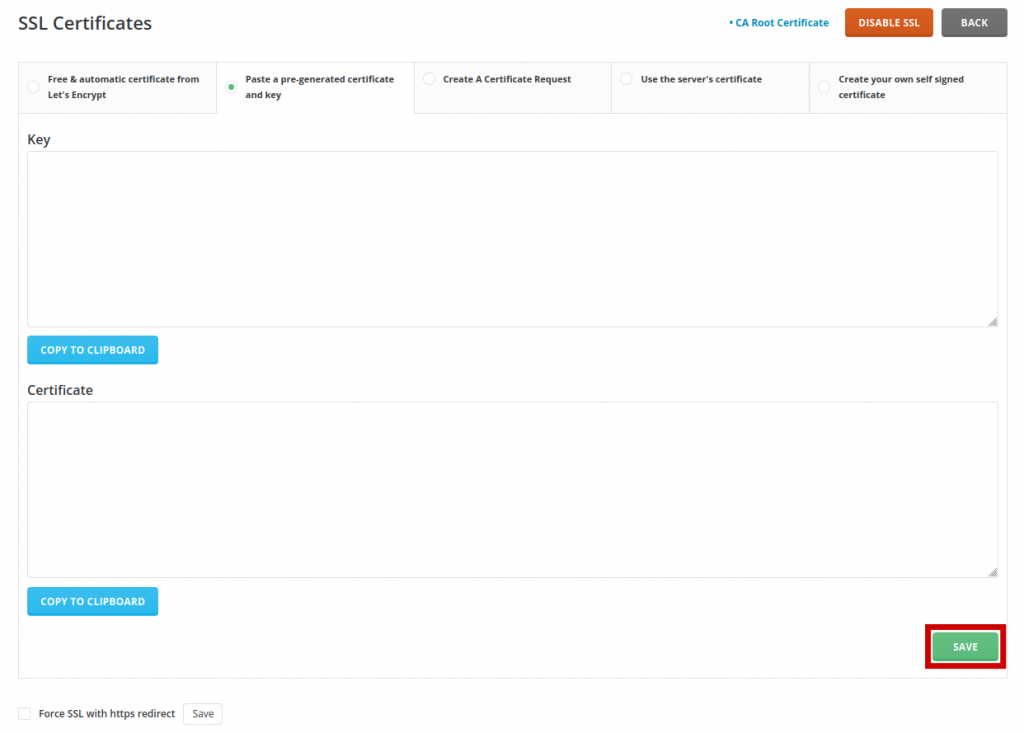
Task: Pick the 'Use the server's certificate' radio button
Action: [626, 79]
